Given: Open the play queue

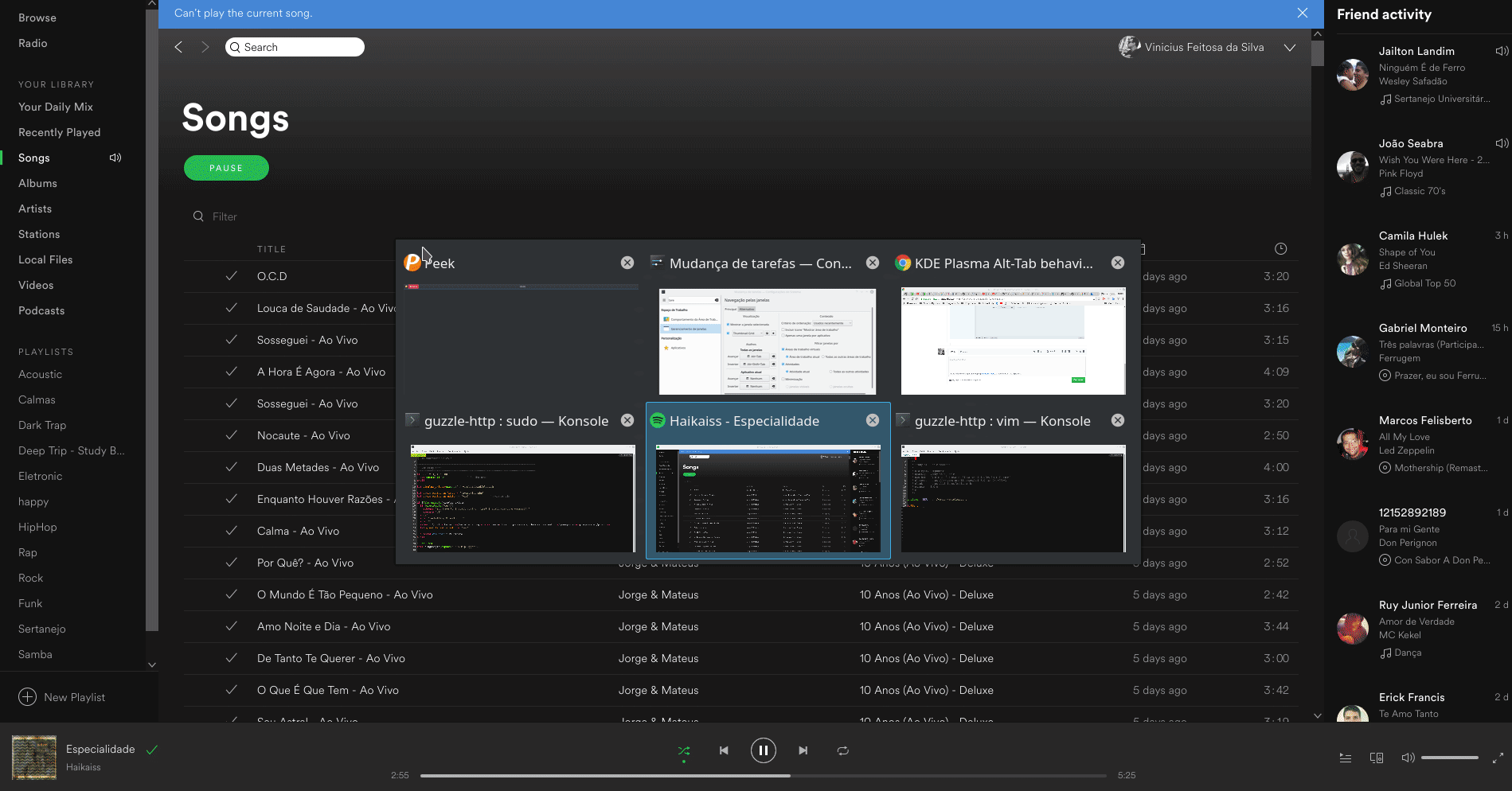Looking at the screenshot, I should 1346,758.
